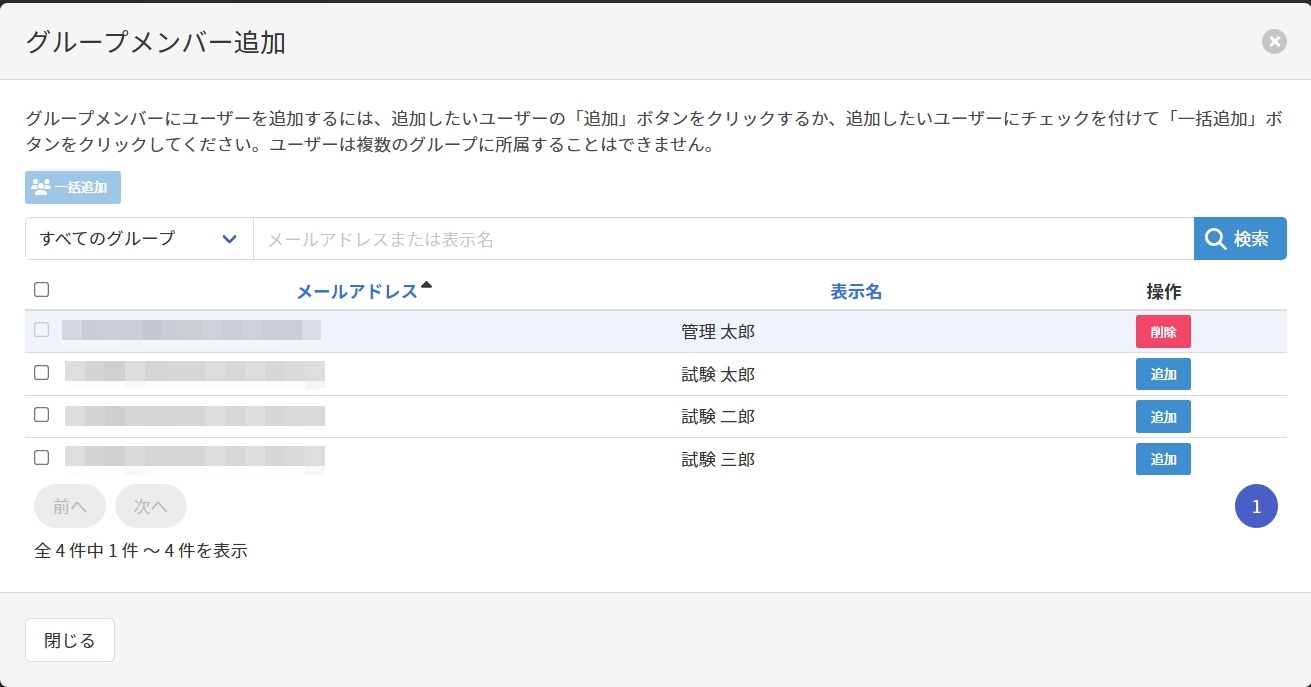The width and height of the screenshot is (1311, 687).
Task: Click the magnifier 検索 search button
Action: [1239, 239]
